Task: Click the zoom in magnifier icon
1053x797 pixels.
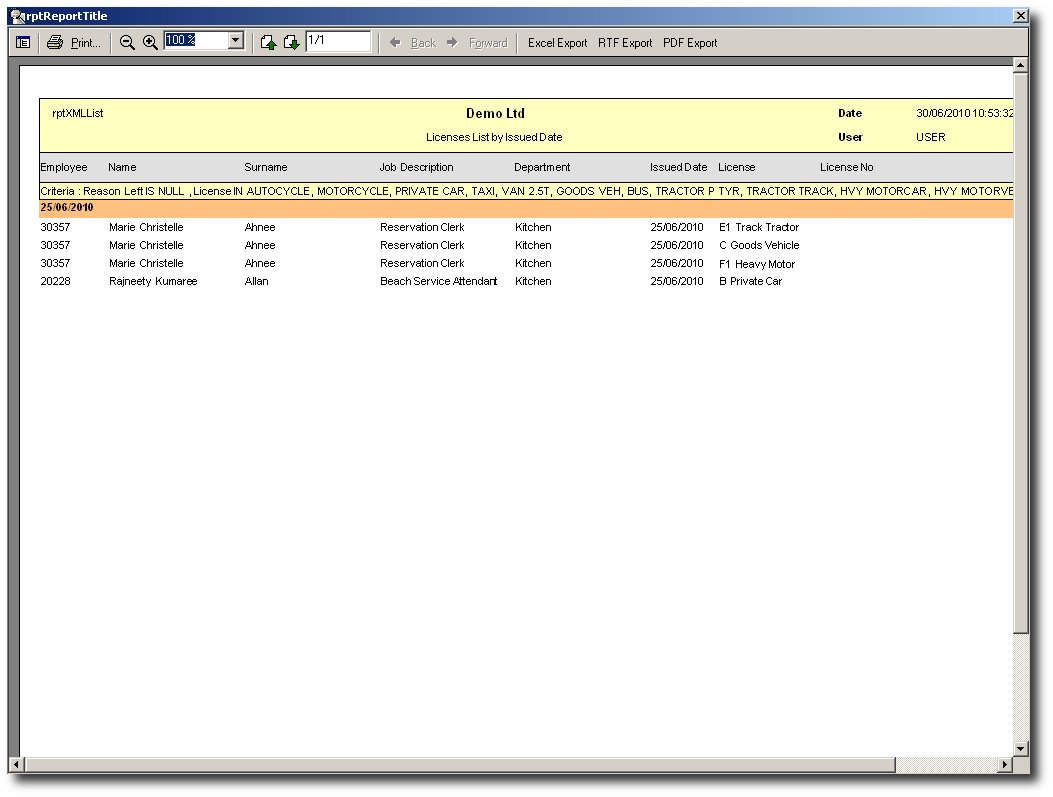Action: coord(150,43)
